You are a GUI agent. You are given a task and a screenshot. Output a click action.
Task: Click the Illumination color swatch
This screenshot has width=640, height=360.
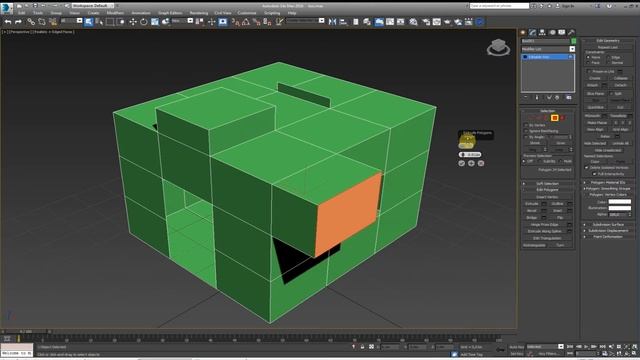tap(620, 208)
